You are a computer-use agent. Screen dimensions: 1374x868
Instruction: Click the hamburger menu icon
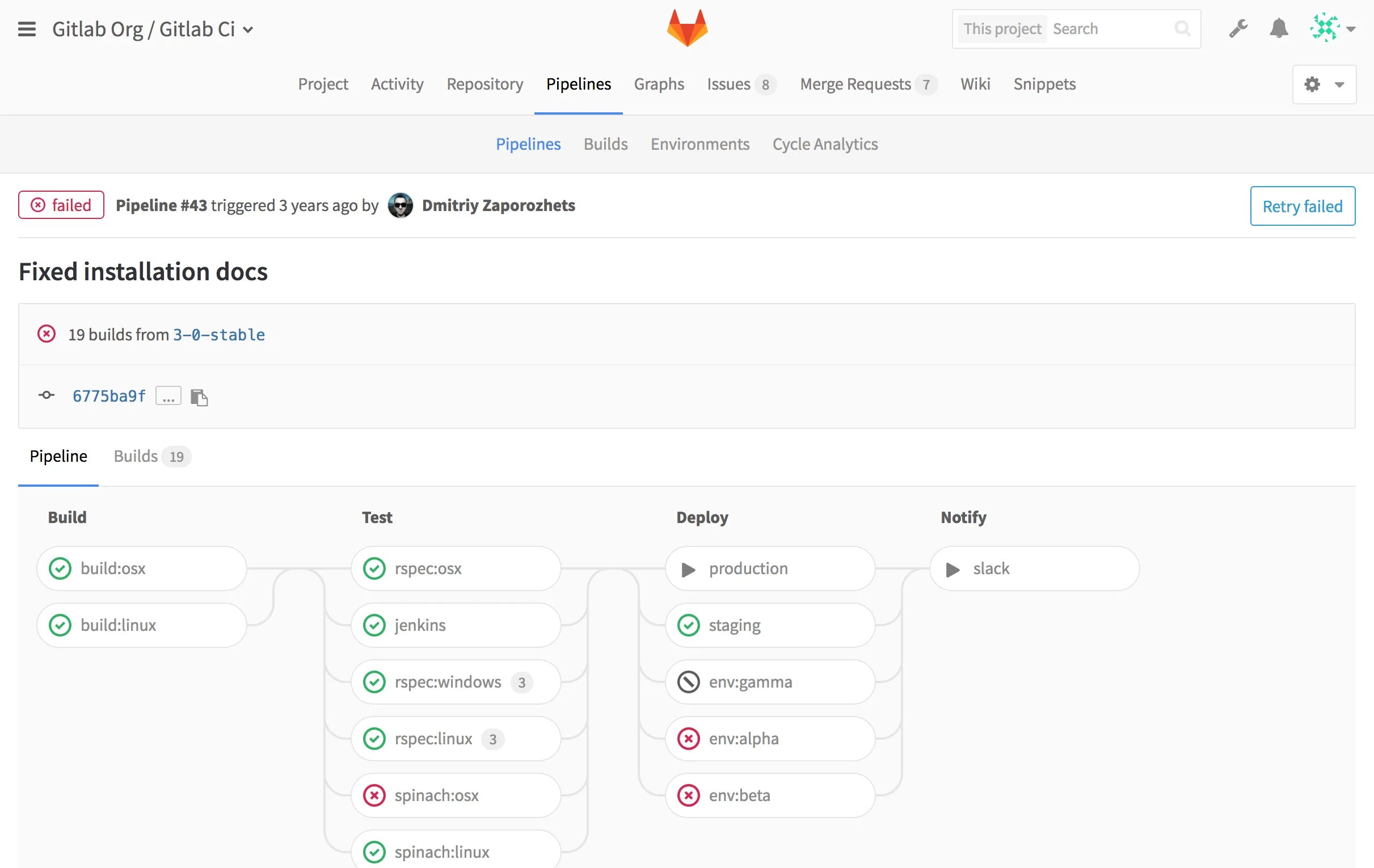[26, 28]
